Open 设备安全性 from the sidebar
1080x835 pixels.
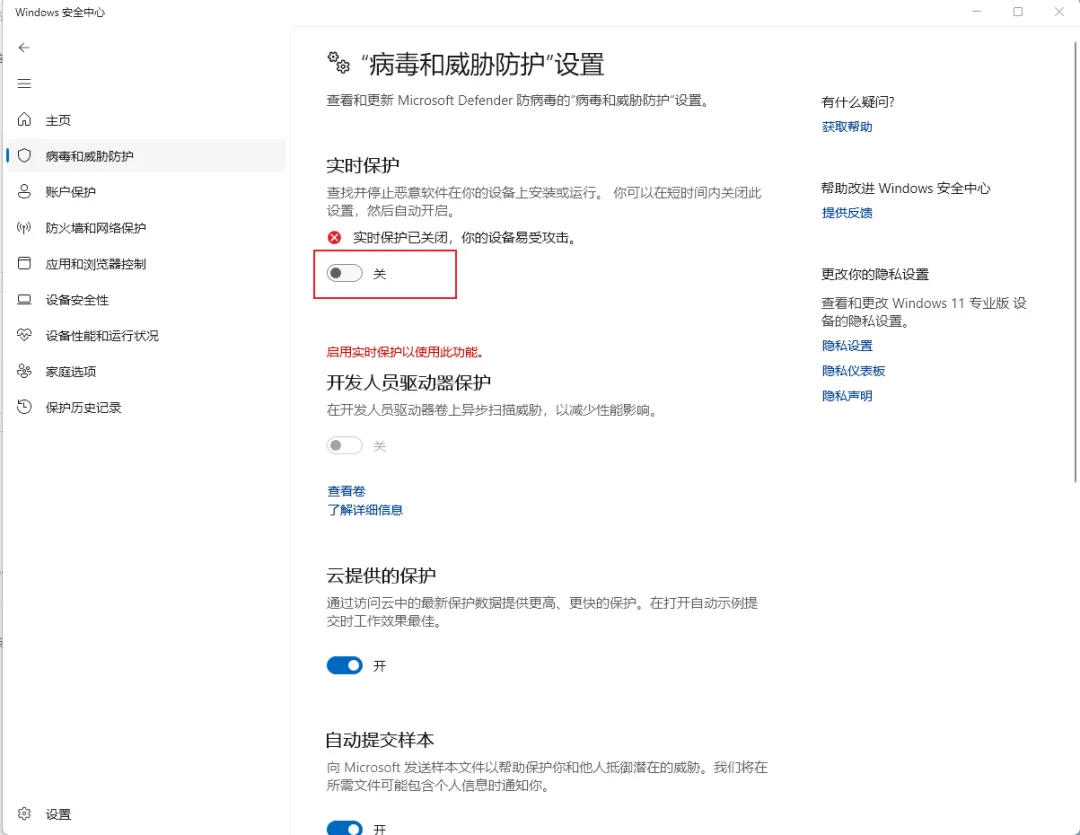[146, 299]
